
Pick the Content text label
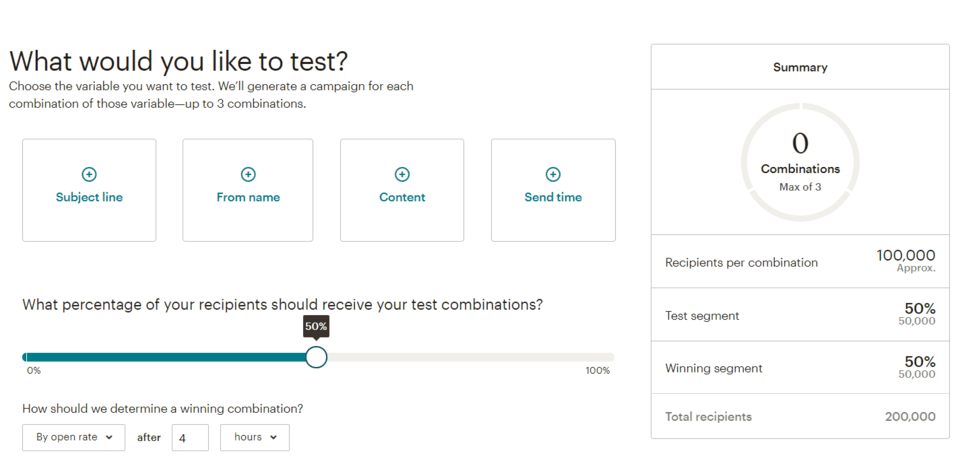click(x=402, y=198)
